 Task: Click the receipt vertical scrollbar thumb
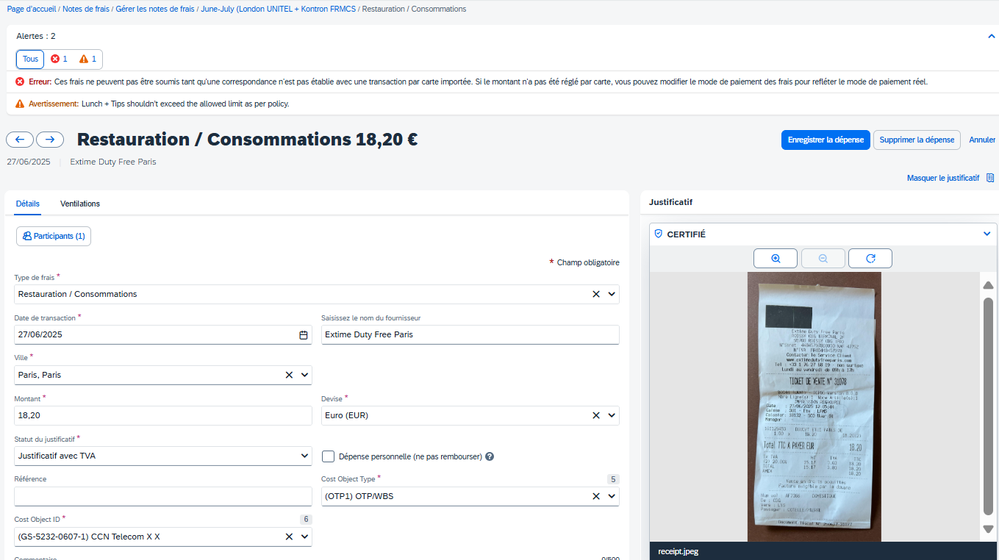pyautogui.click(x=988, y=406)
